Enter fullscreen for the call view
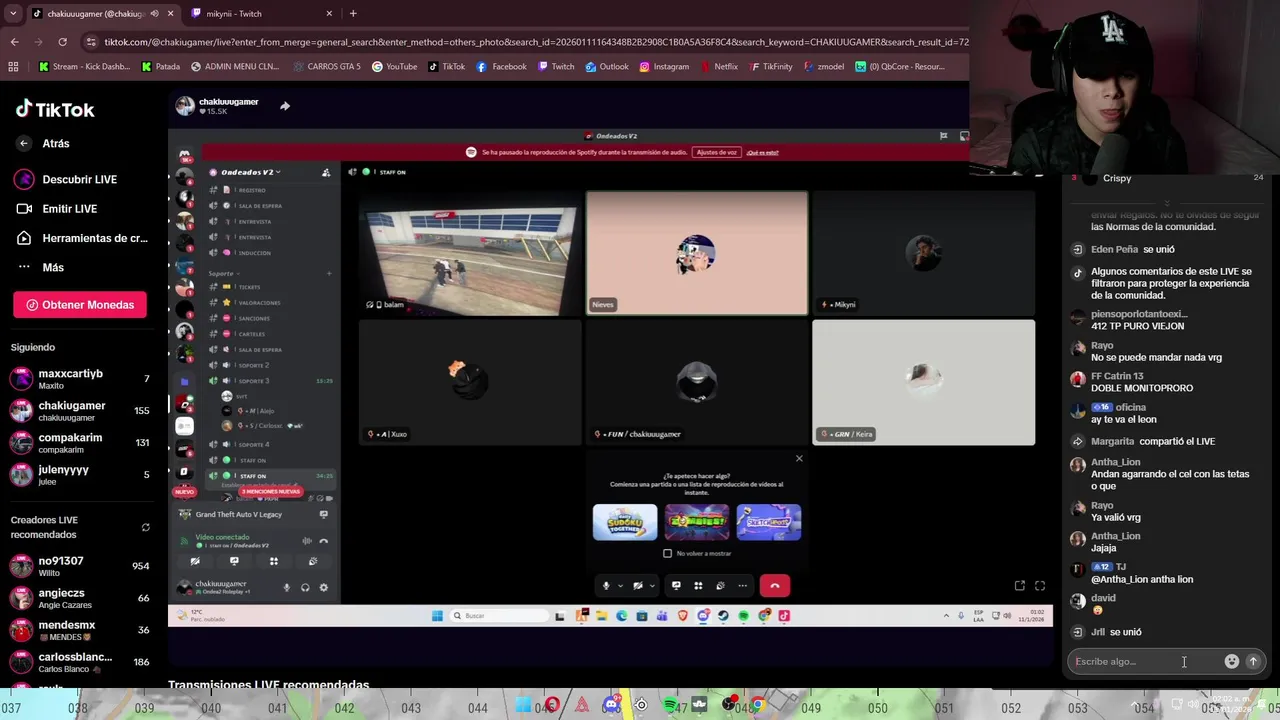The width and height of the screenshot is (1280, 720). pyautogui.click(x=1040, y=586)
